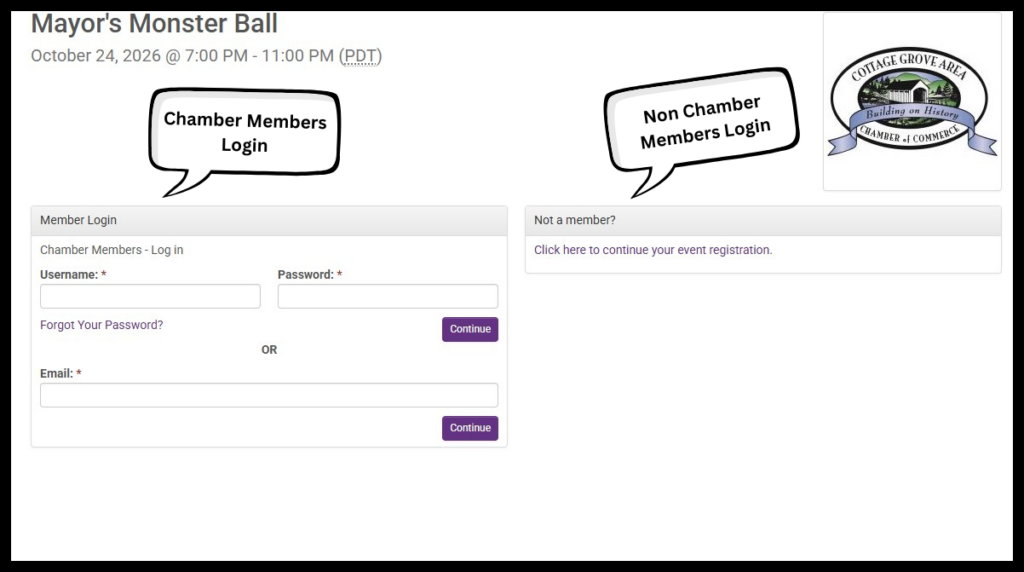Image resolution: width=1024 pixels, height=572 pixels.
Task: Click the Chamber Members Login speech bubble
Action: point(244,141)
